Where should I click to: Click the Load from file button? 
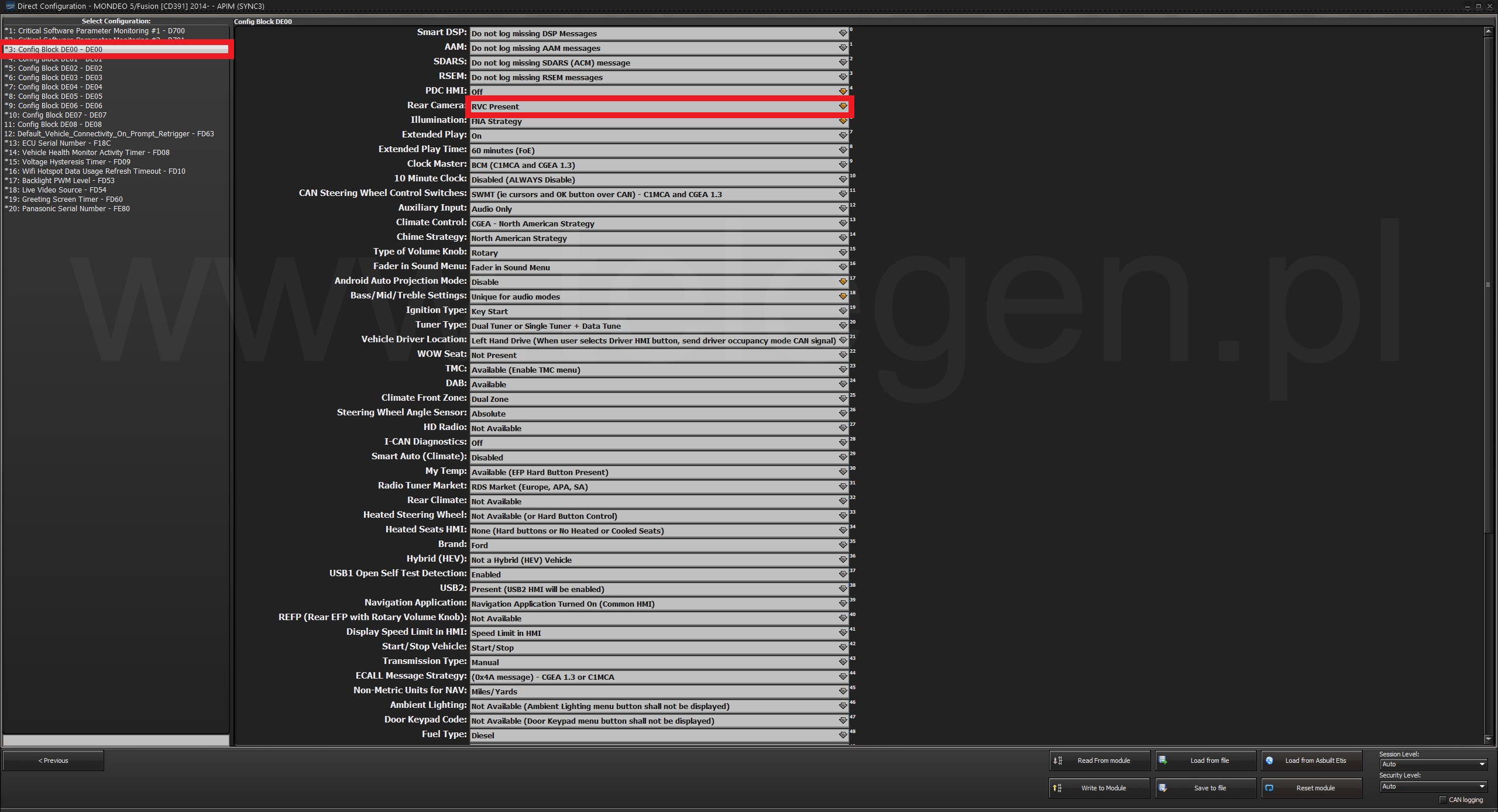click(x=1205, y=761)
